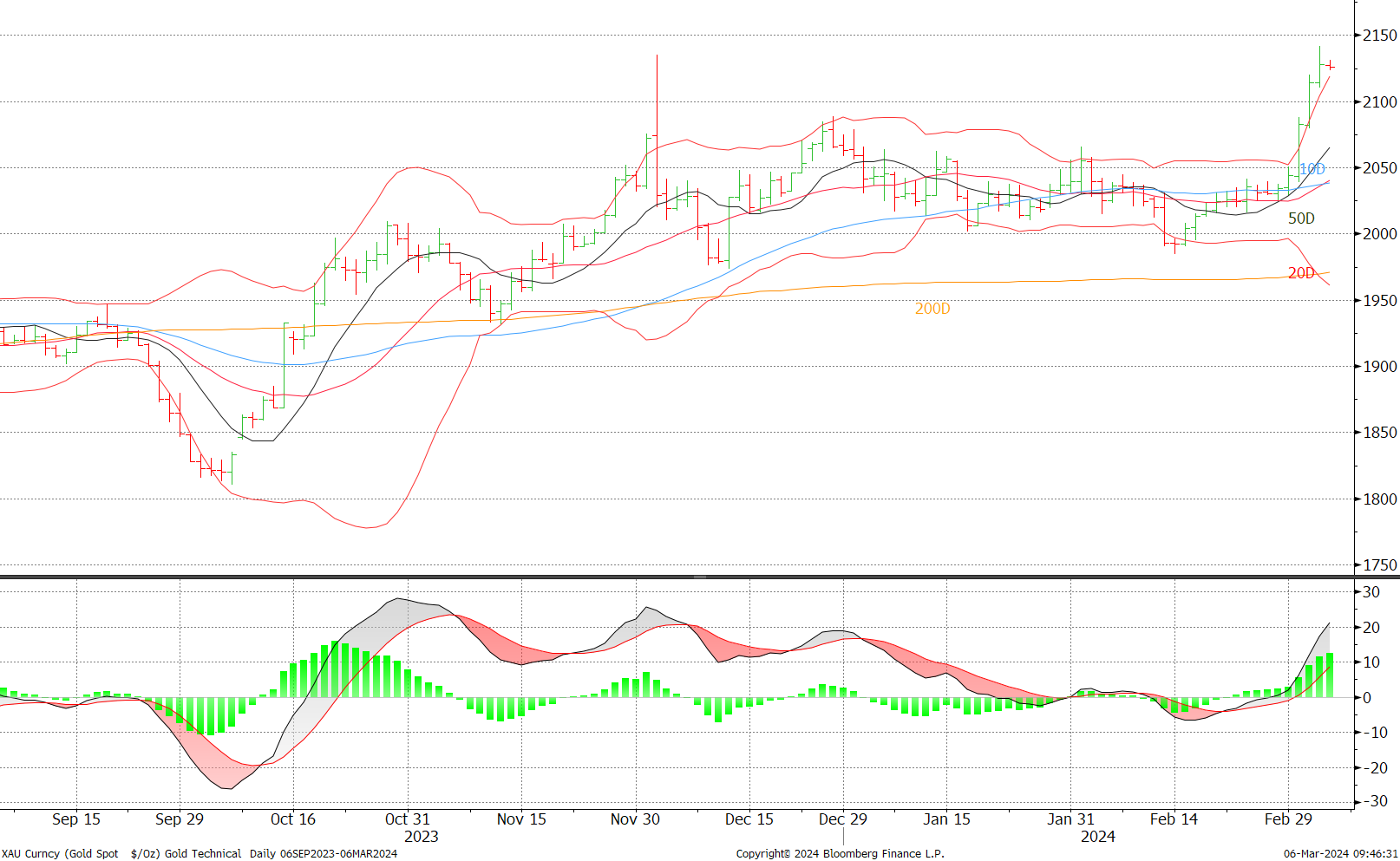The image size is (1400, 861).
Task: Click the 2024 year label under the time axis
Action: click(1098, 837)
